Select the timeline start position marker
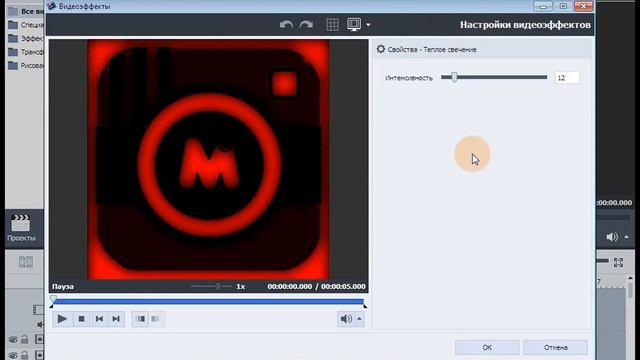This screenshot has height=360, width=640. pos(53,300)
